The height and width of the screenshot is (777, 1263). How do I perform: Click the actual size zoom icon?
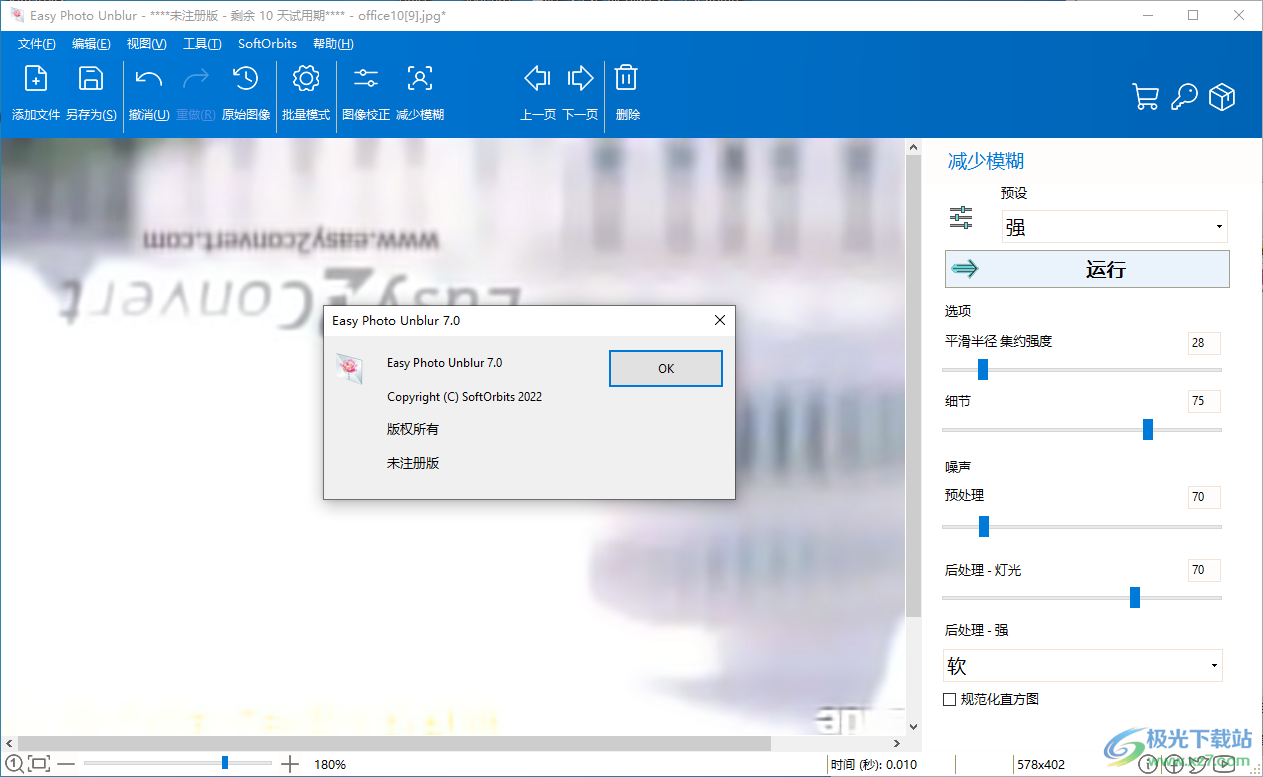pyautogui.click(x=13, y=765)
